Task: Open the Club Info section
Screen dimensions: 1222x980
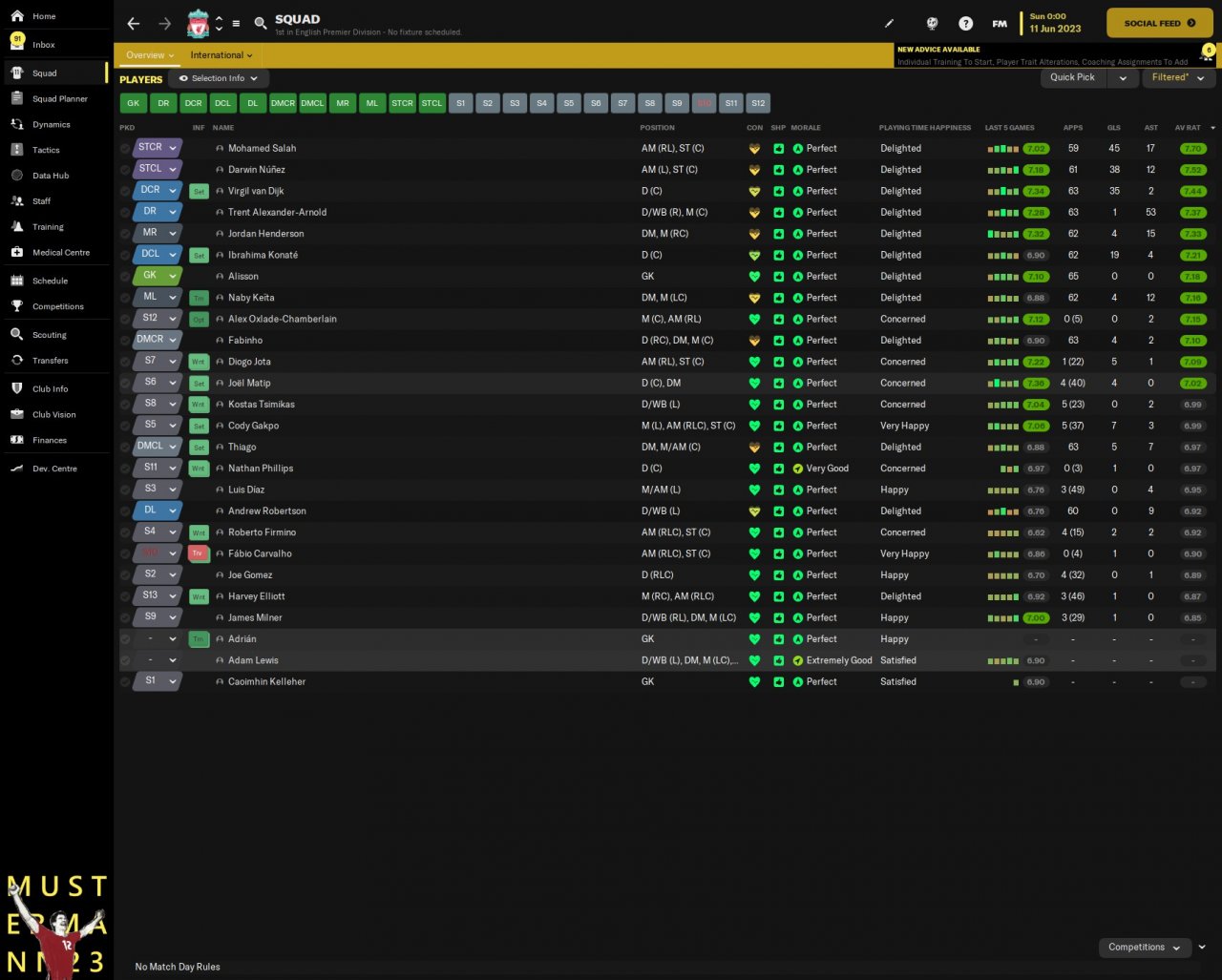Action: pyautogui.click(x=50, y=389)
